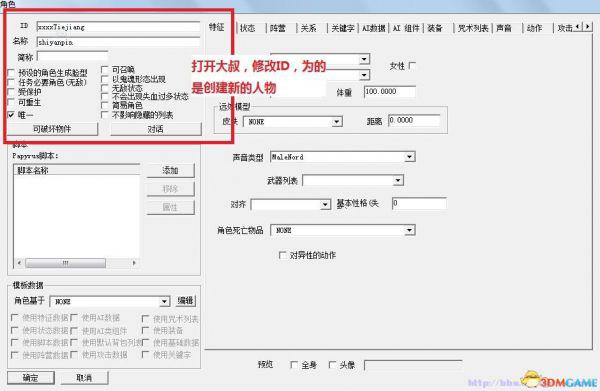Toggle the 唯一 checkbox
The height and width of the screenshot is (391, 600).
[11, 114]
